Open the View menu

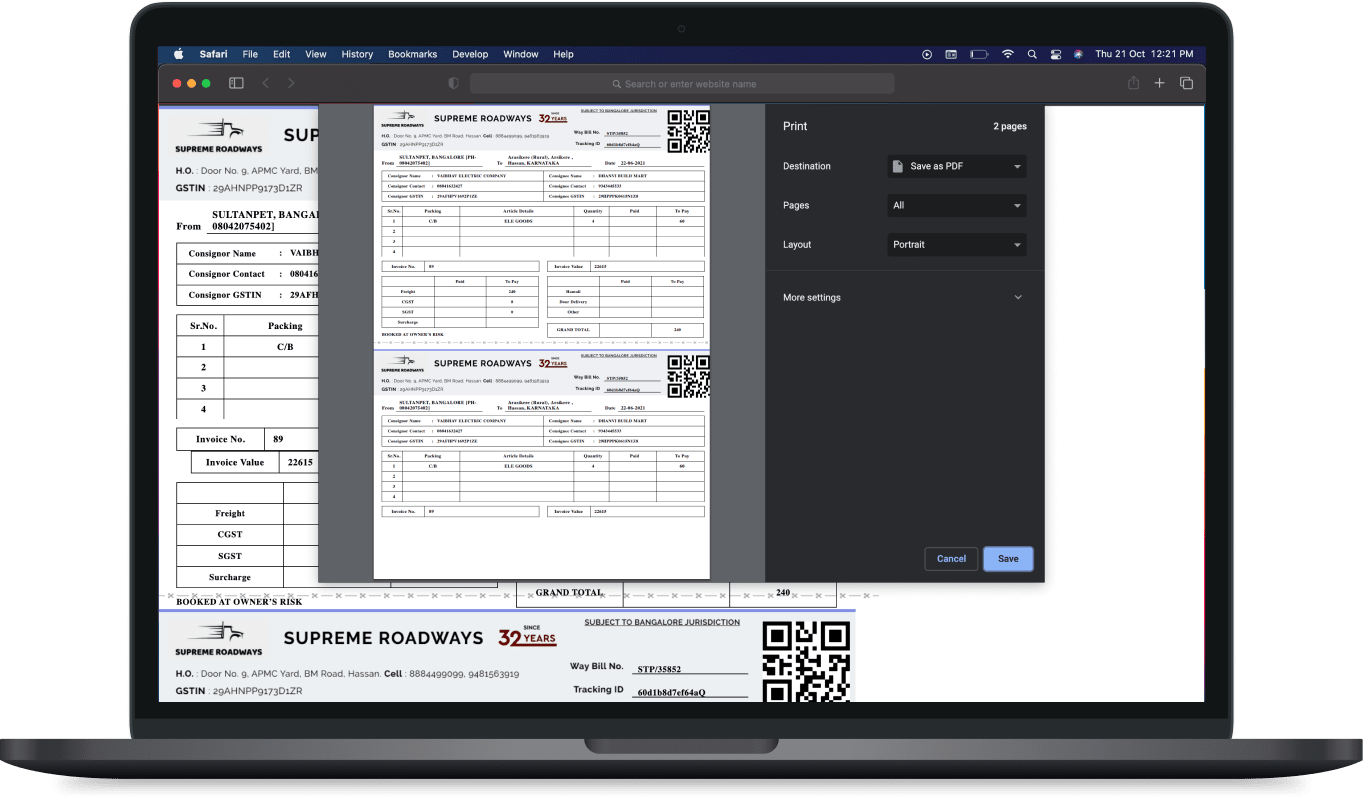[316, 54]
